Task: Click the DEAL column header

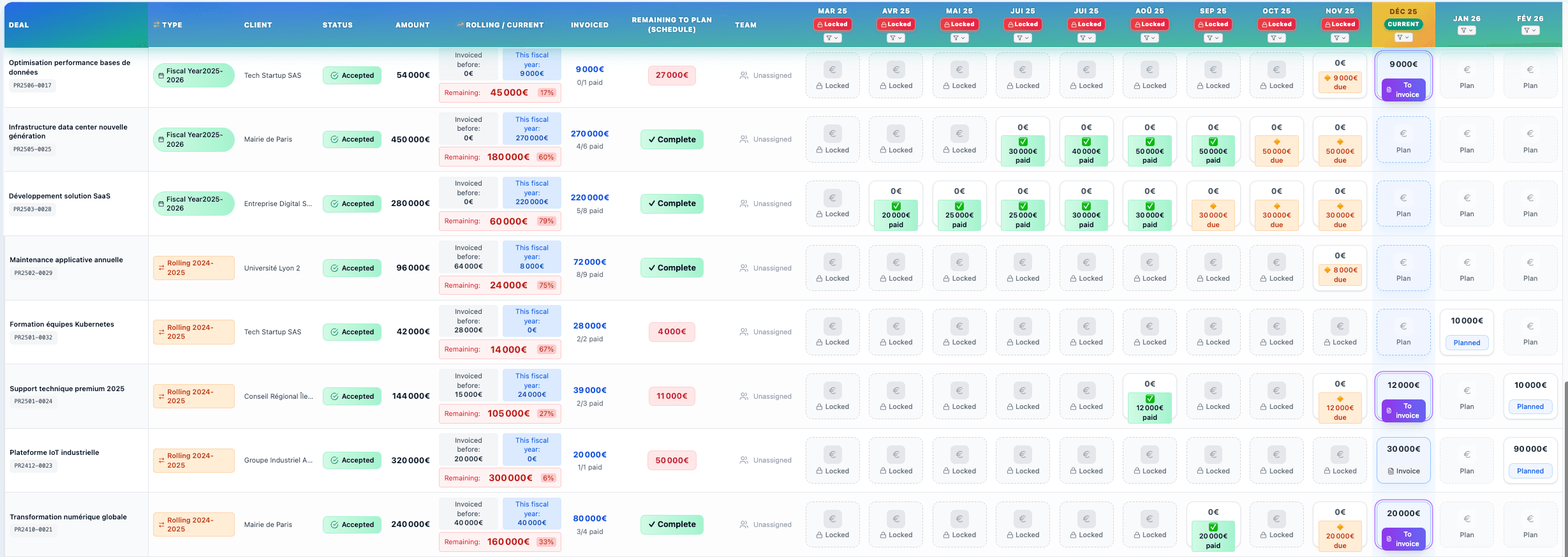Action: click(x=18, y=25)
